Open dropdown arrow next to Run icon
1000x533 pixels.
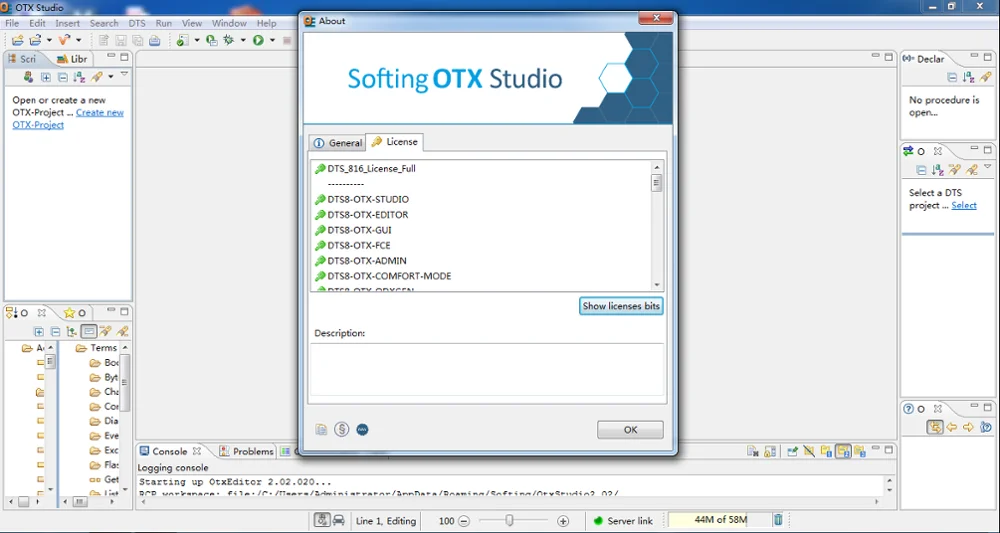point(272,40)
